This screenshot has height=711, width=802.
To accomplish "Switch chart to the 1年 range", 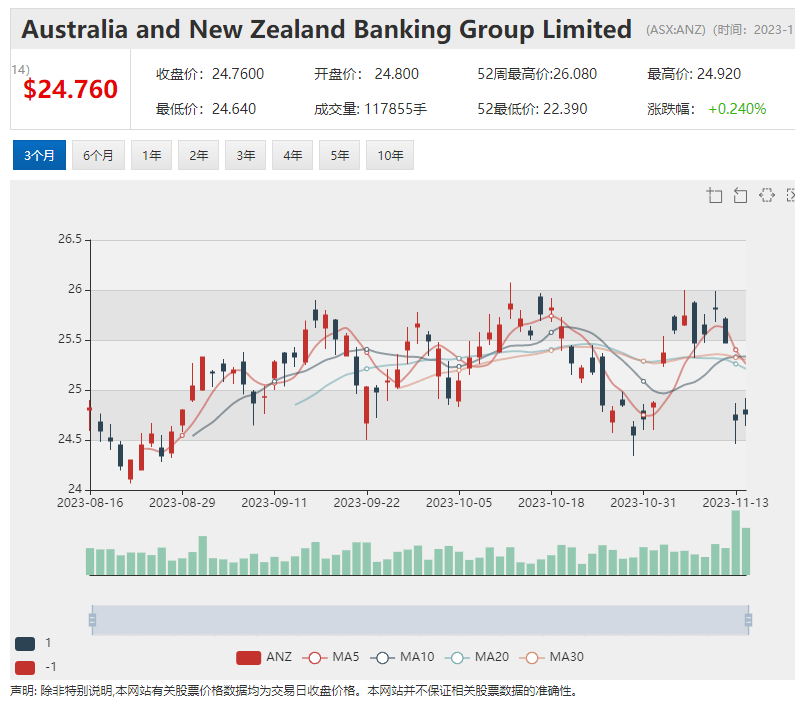I will point(151,155).
